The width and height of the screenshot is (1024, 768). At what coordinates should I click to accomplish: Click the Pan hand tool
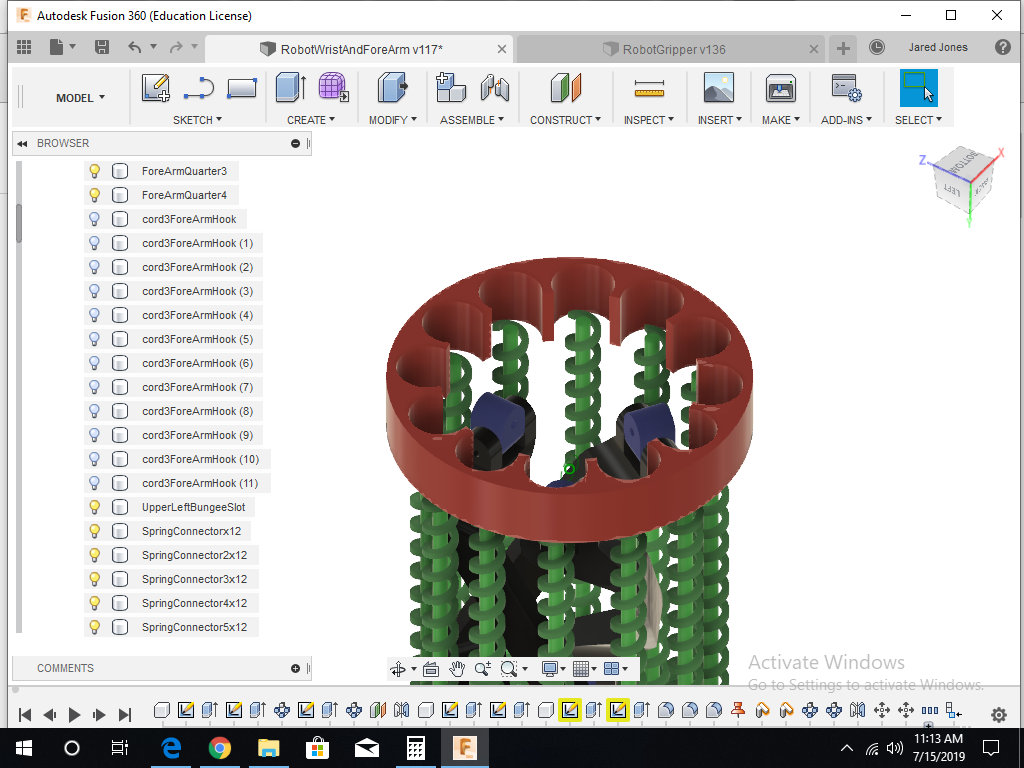[x=456, y=668]
